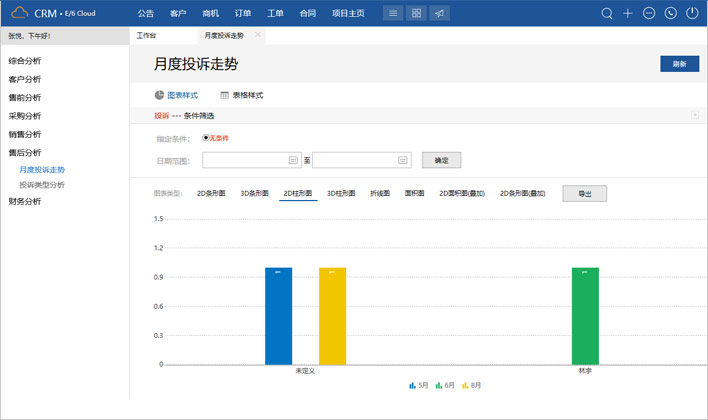708x420 pixels.
Task: Click the plus add icon in header
Action: (x=628, y=14)
